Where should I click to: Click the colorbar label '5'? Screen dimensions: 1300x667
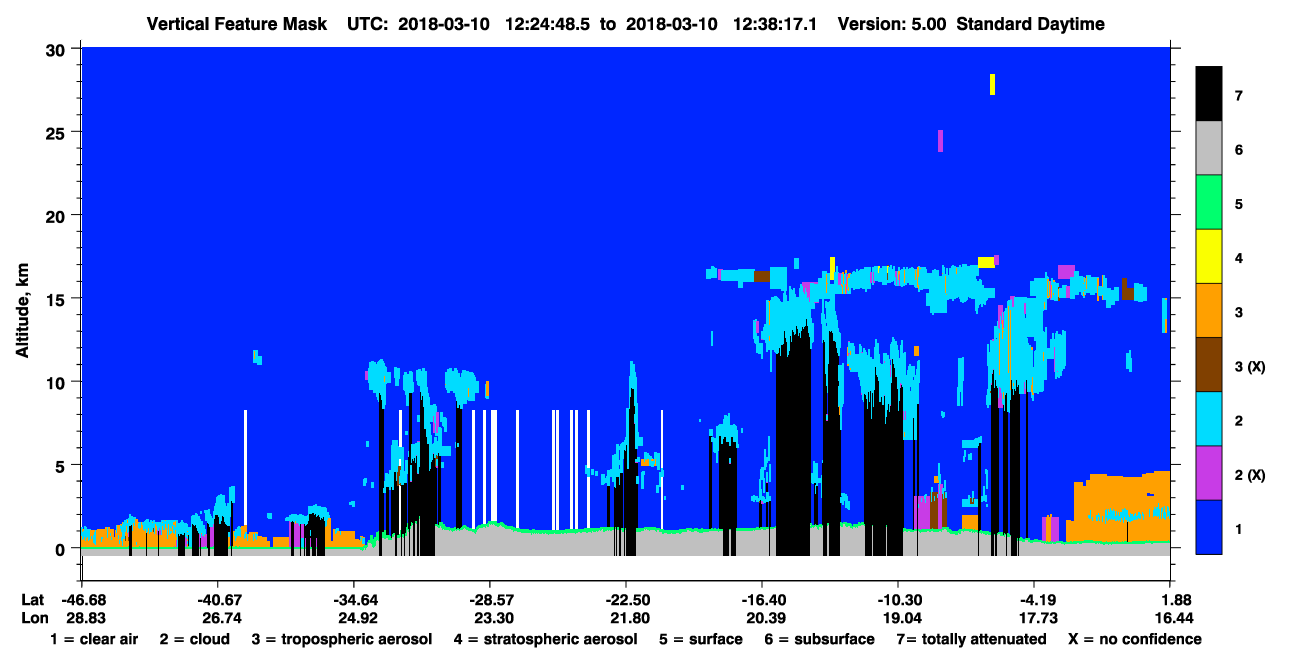pyautogui.click(x=1239, y=204)
